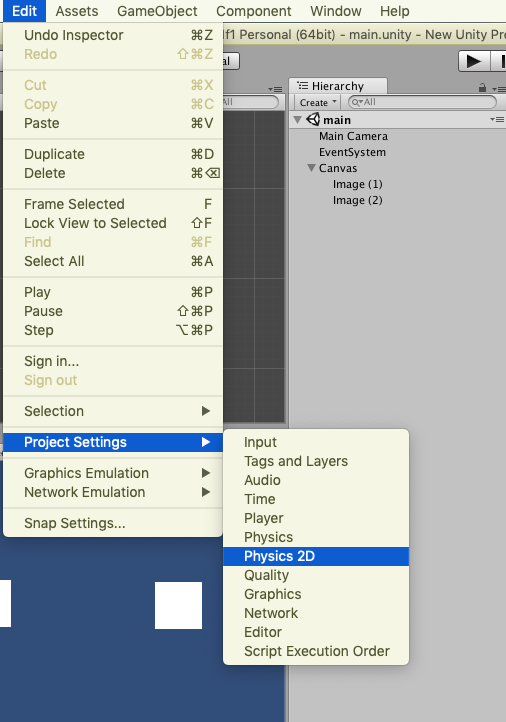Collapse the Canvas object tree
Screen dimensions: 506x722
point(312,168)
